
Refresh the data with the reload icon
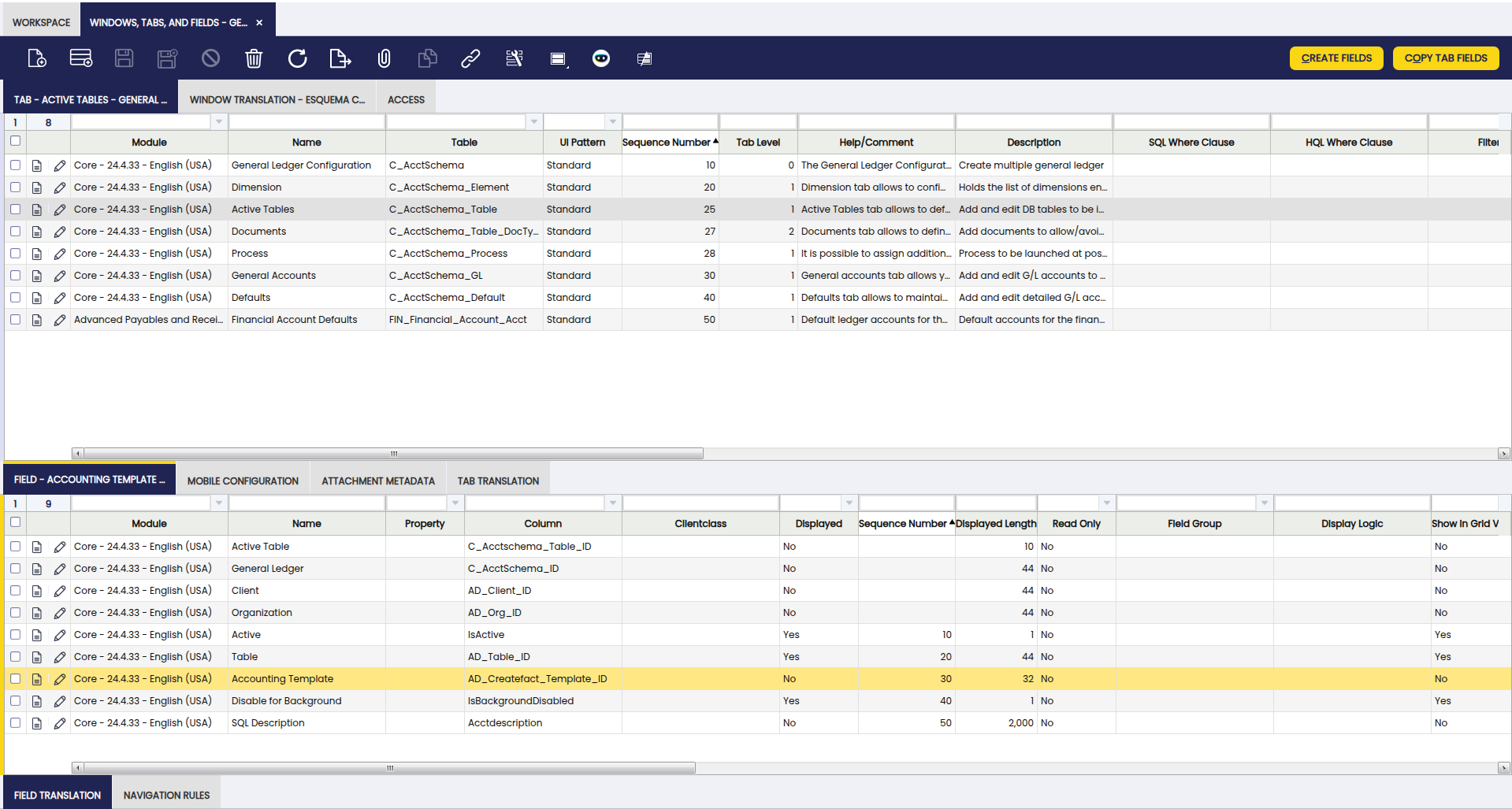click(x=297, y=58)
